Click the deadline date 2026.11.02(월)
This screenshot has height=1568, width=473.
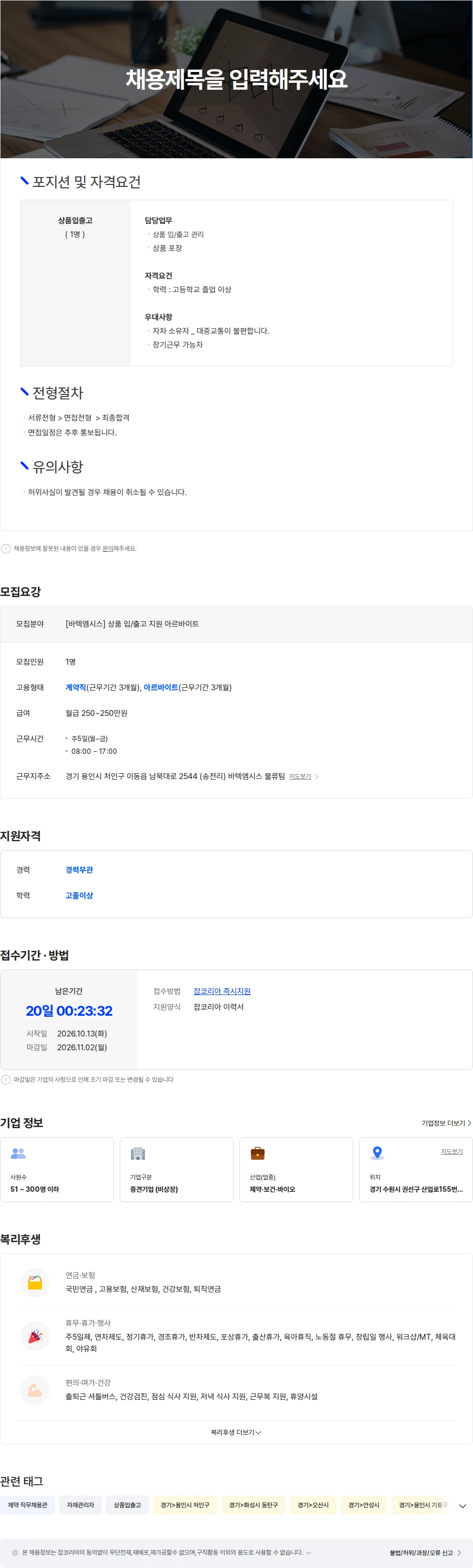[82, 1048]
